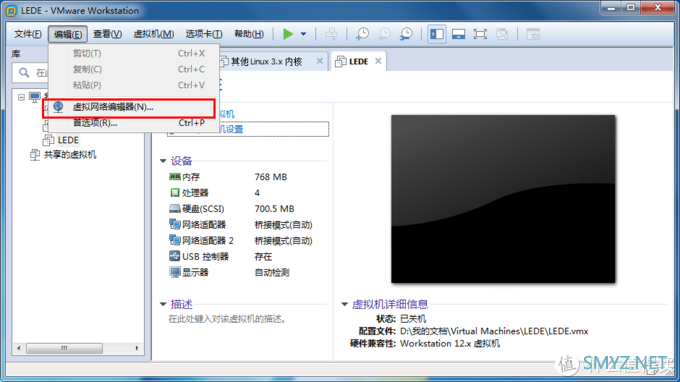Click the shared VMs icon beside 共享的虚拟机
The height and width of the screenshot is (382, 680).
tap(35, 154)
